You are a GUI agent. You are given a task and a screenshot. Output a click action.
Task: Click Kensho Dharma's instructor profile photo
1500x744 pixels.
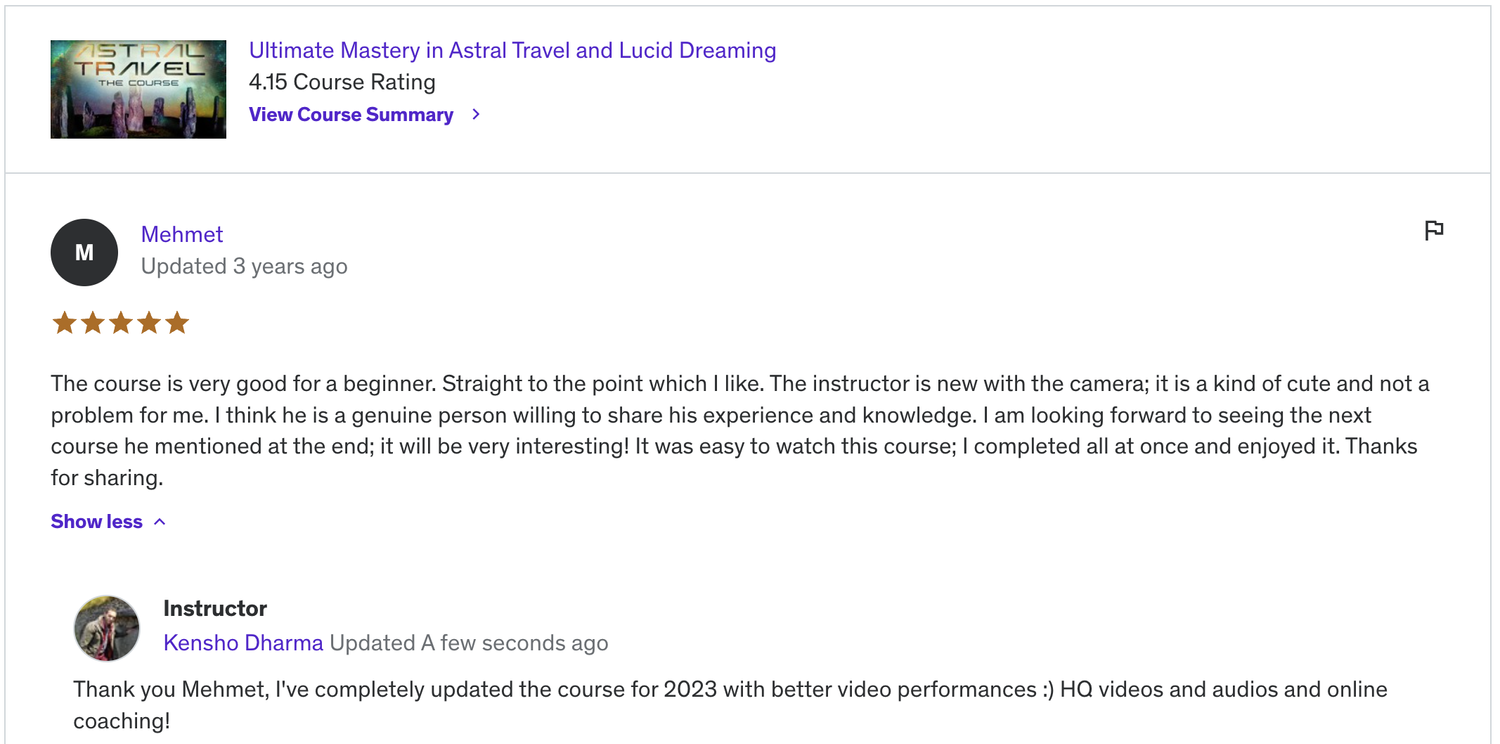107,628
